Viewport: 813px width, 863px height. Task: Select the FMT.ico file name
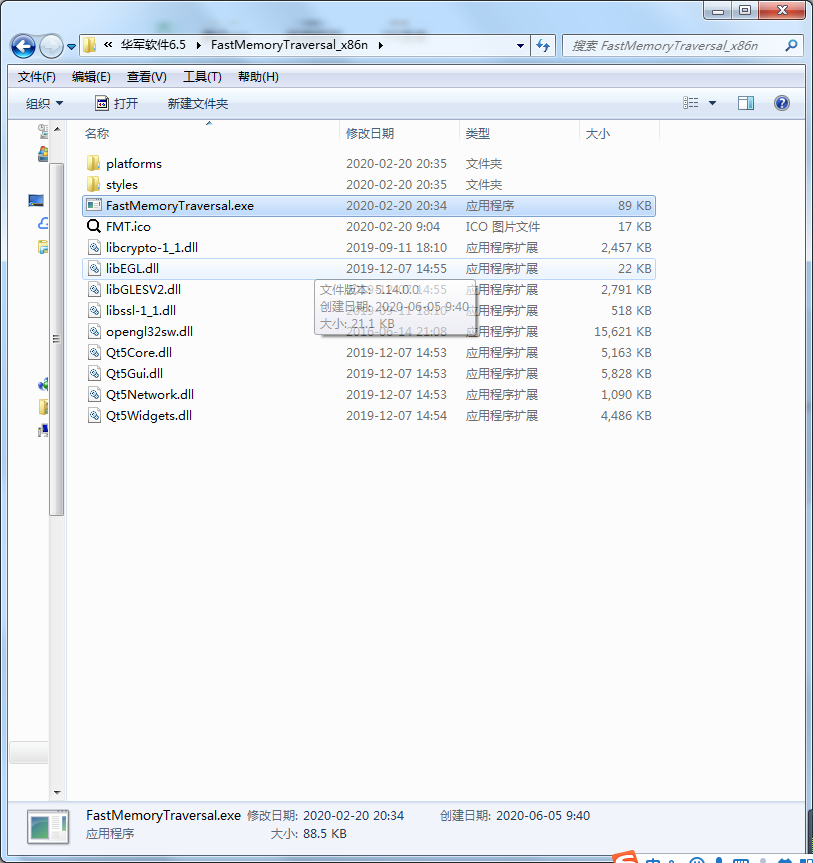tap(128, 226)
